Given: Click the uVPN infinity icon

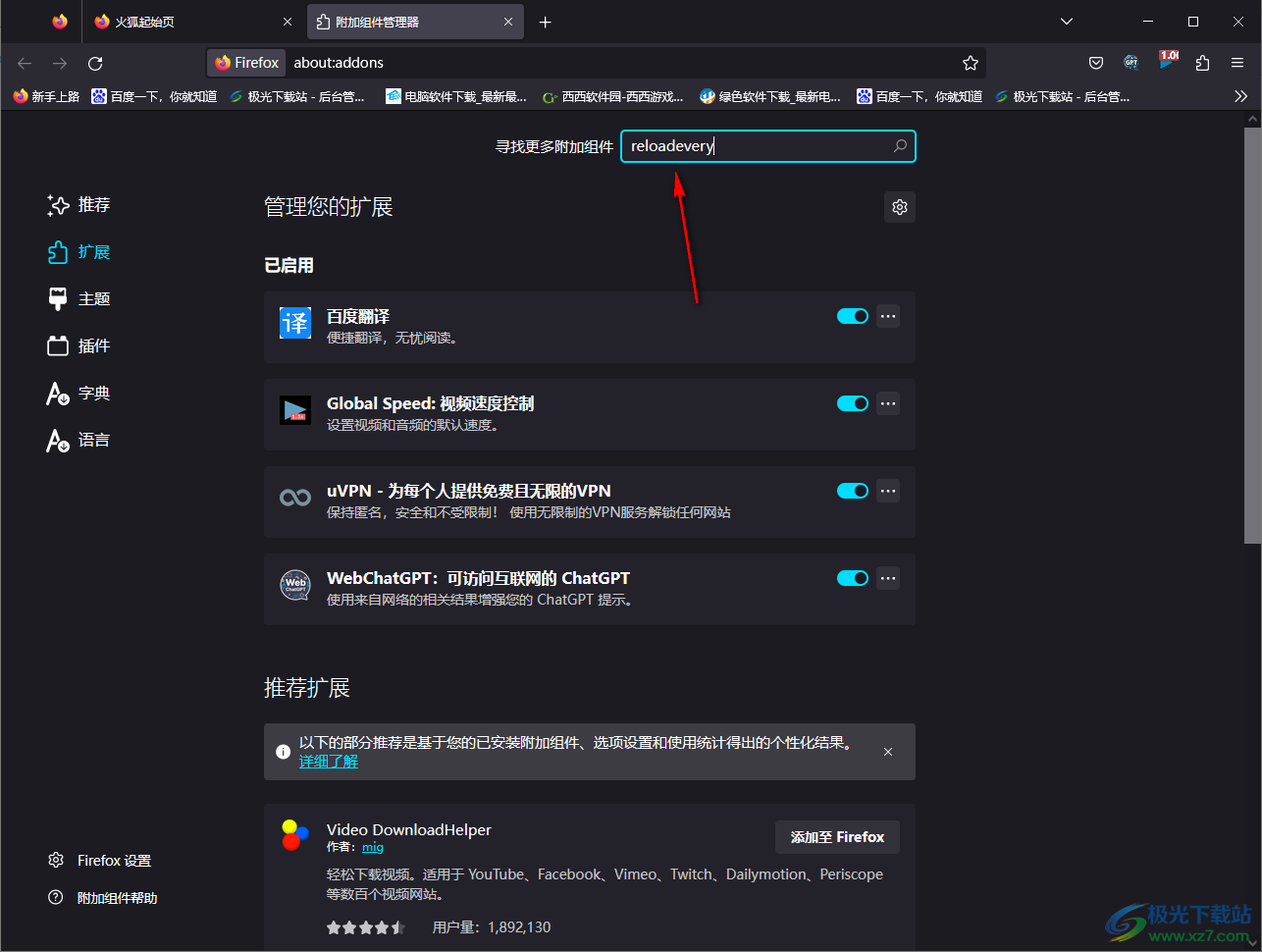Looking at the screenshot, I should [295, 498].
